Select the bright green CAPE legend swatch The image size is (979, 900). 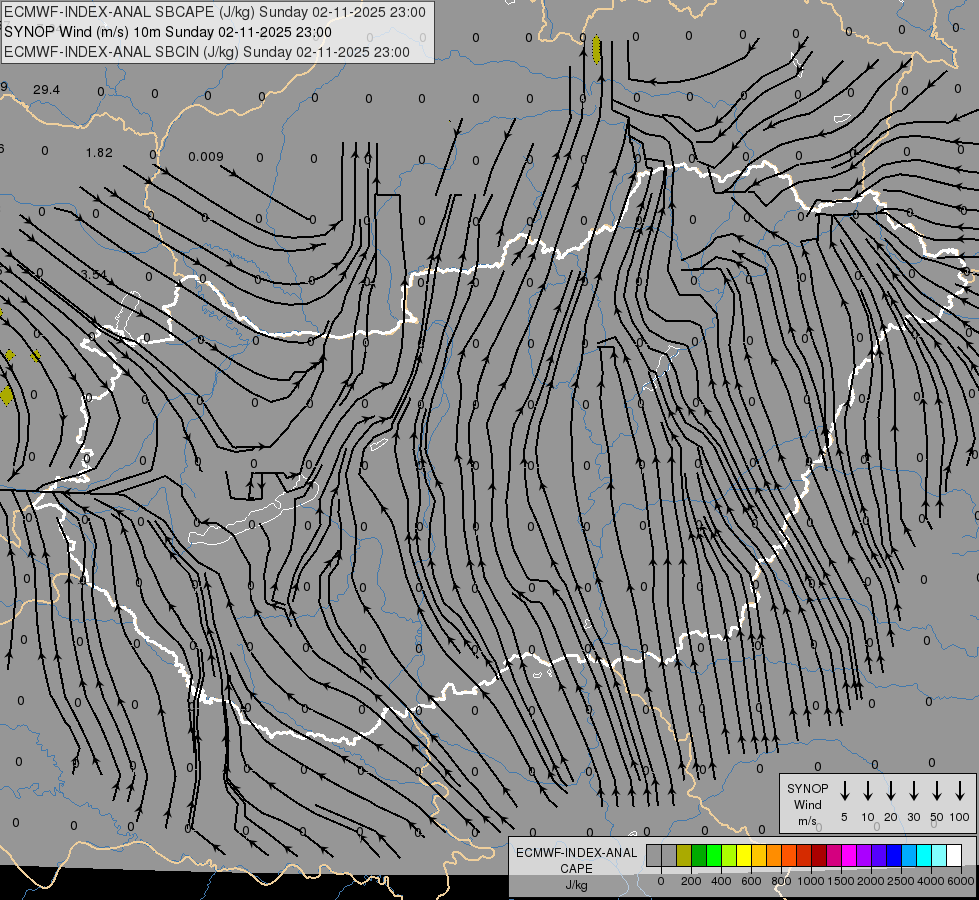(x=714, y=855)
